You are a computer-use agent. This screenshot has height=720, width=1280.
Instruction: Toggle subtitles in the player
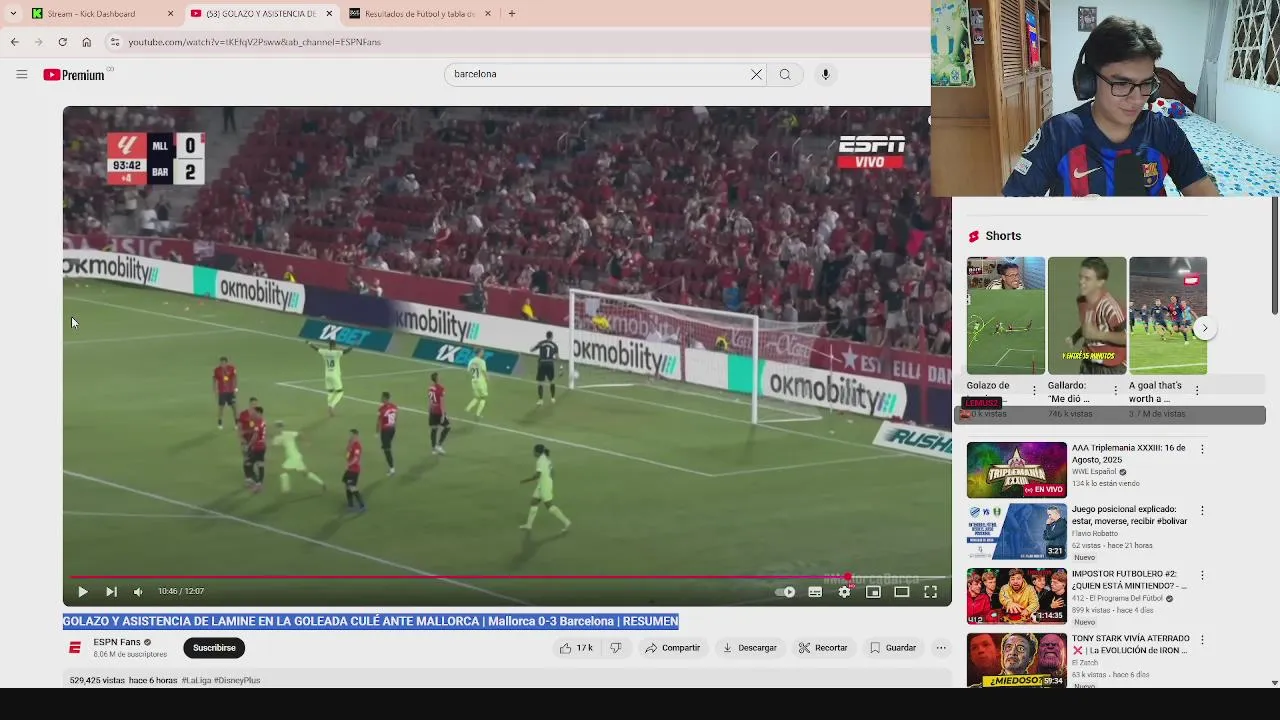pyautogui.click(x=815, y=592)
